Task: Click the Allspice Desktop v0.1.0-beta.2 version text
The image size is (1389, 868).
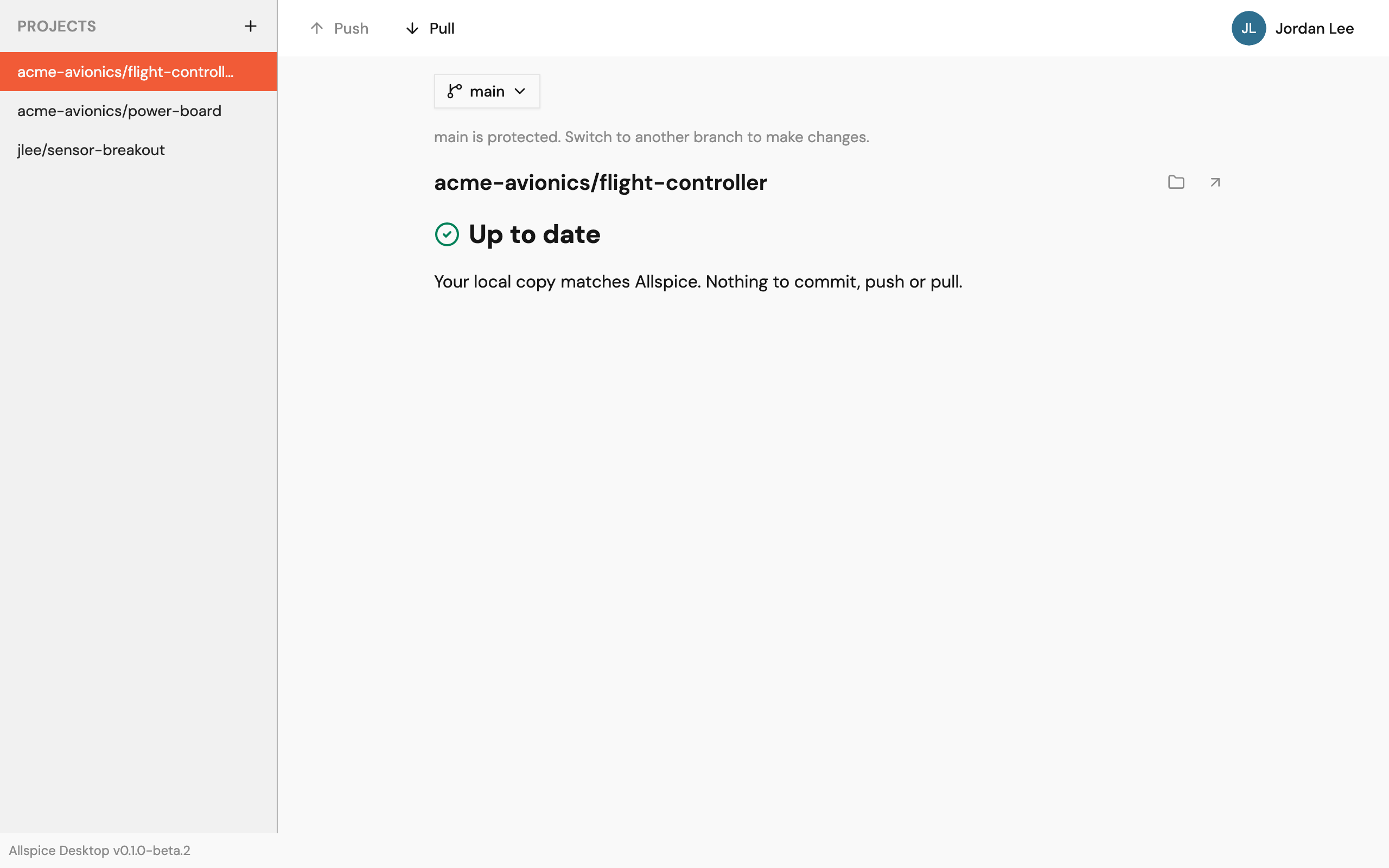Action: 99,850
